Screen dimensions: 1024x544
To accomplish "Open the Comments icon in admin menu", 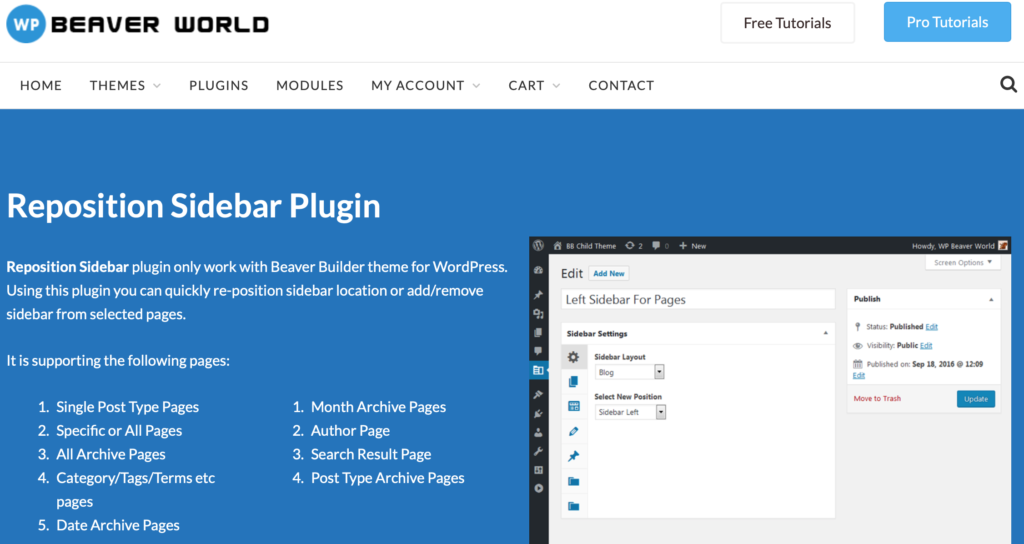I will pyautogui.click(x=538, y=351).
